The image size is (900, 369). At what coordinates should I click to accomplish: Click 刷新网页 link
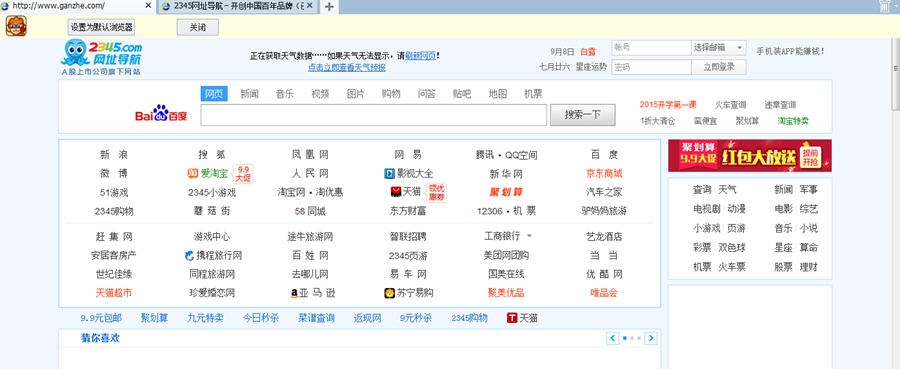[421, 56]
